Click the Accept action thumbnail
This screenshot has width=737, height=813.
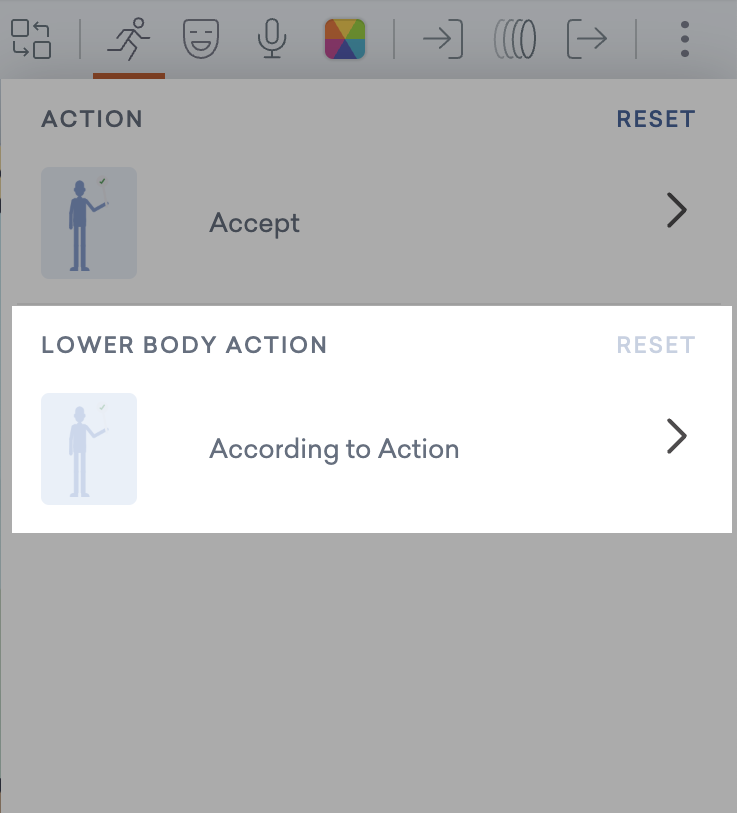89,222
